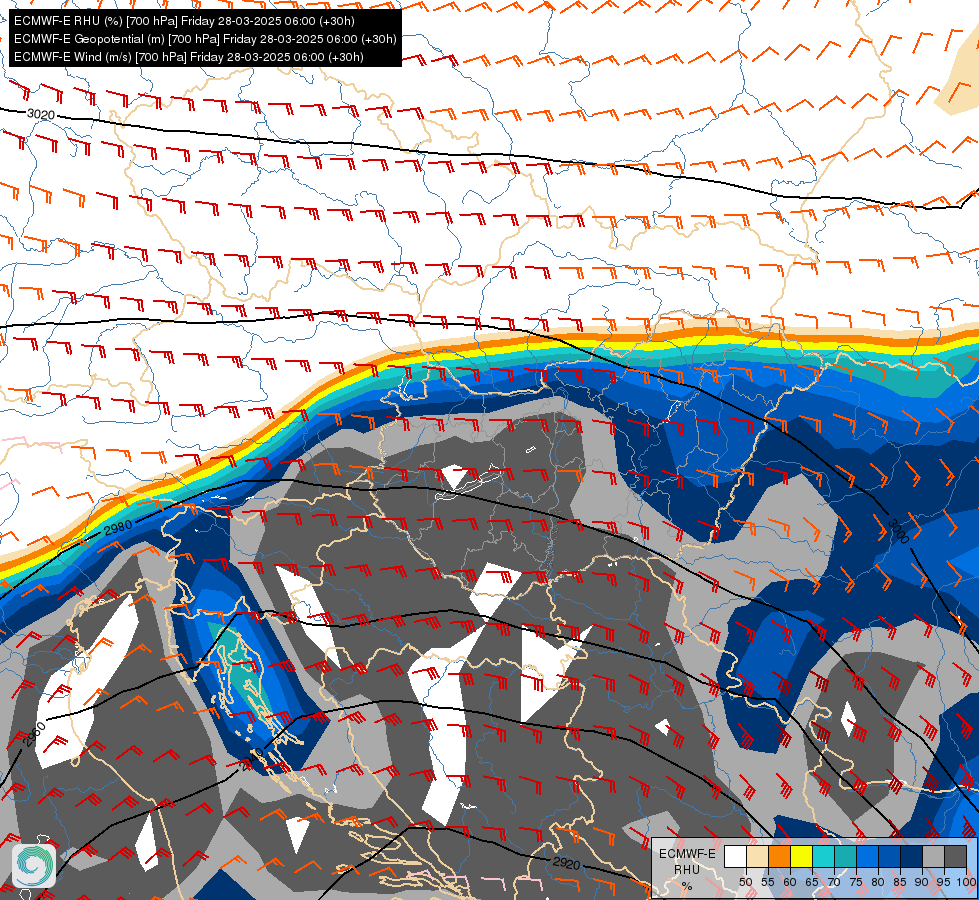This screenshot has height=900, width=979.
Task: Click the '50' tick label in the legend
Action: pos(746,882)
